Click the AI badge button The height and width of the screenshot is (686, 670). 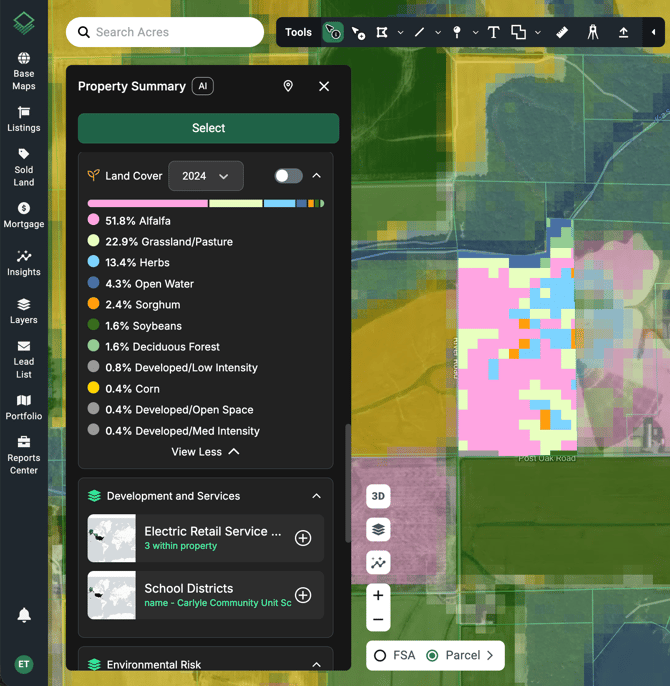[x=203, y=86]
